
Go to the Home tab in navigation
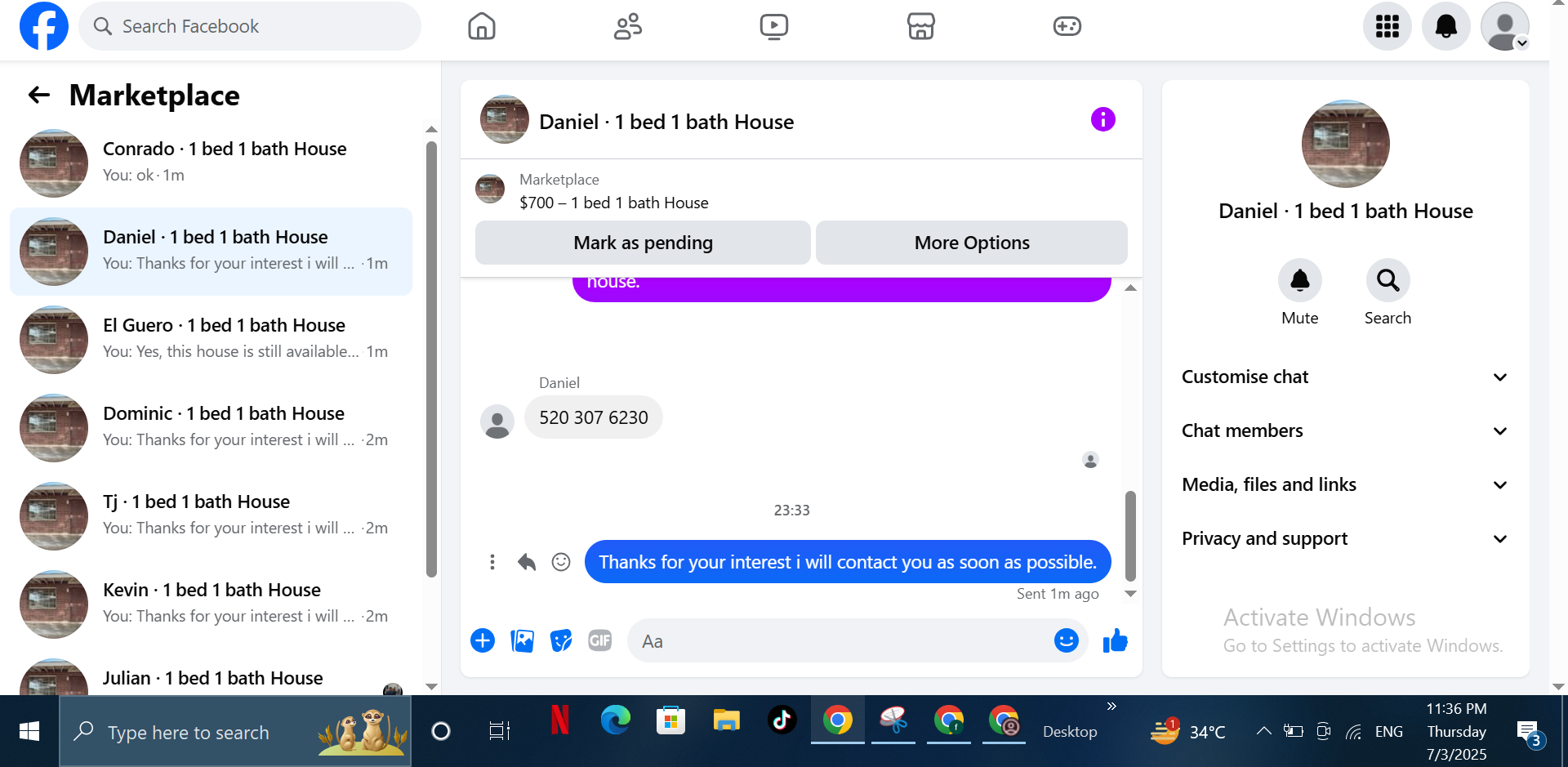(x=481, y=26)
